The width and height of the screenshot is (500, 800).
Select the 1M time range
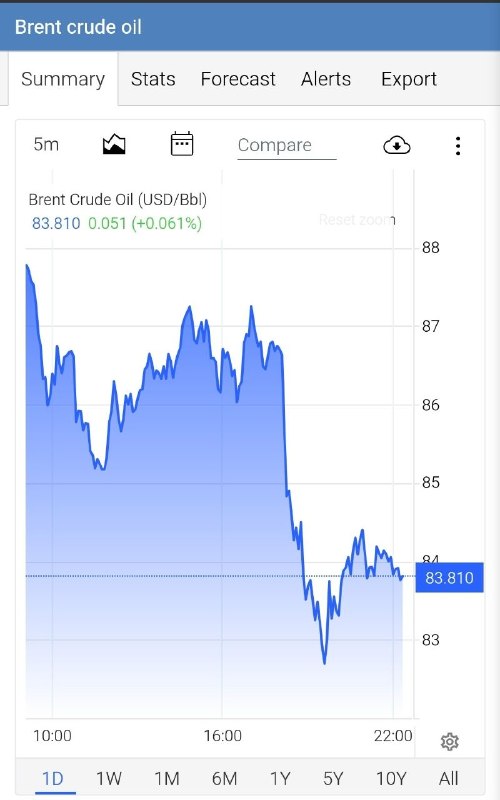pyautogui.click(x=167, y=779)
